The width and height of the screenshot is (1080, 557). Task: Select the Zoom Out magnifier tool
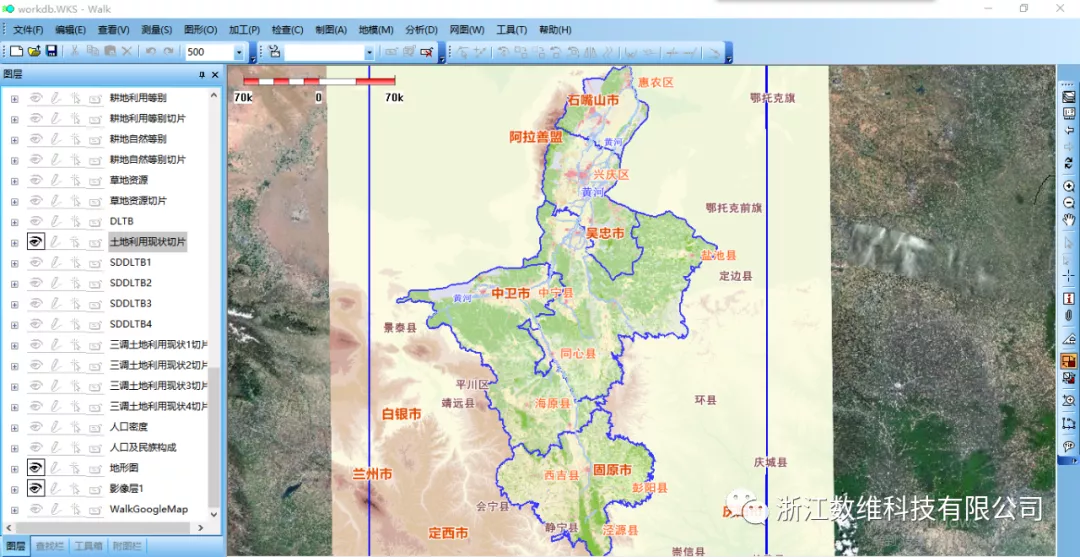pos(1069,203)
